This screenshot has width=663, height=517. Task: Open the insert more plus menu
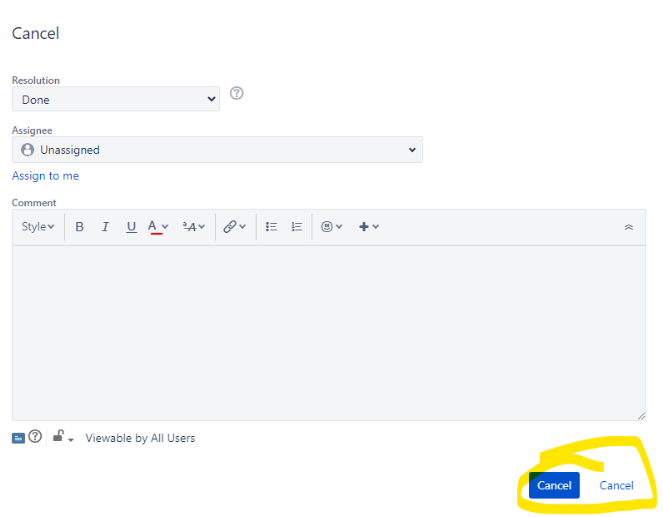pyautogui.click(x=369, y=227)
